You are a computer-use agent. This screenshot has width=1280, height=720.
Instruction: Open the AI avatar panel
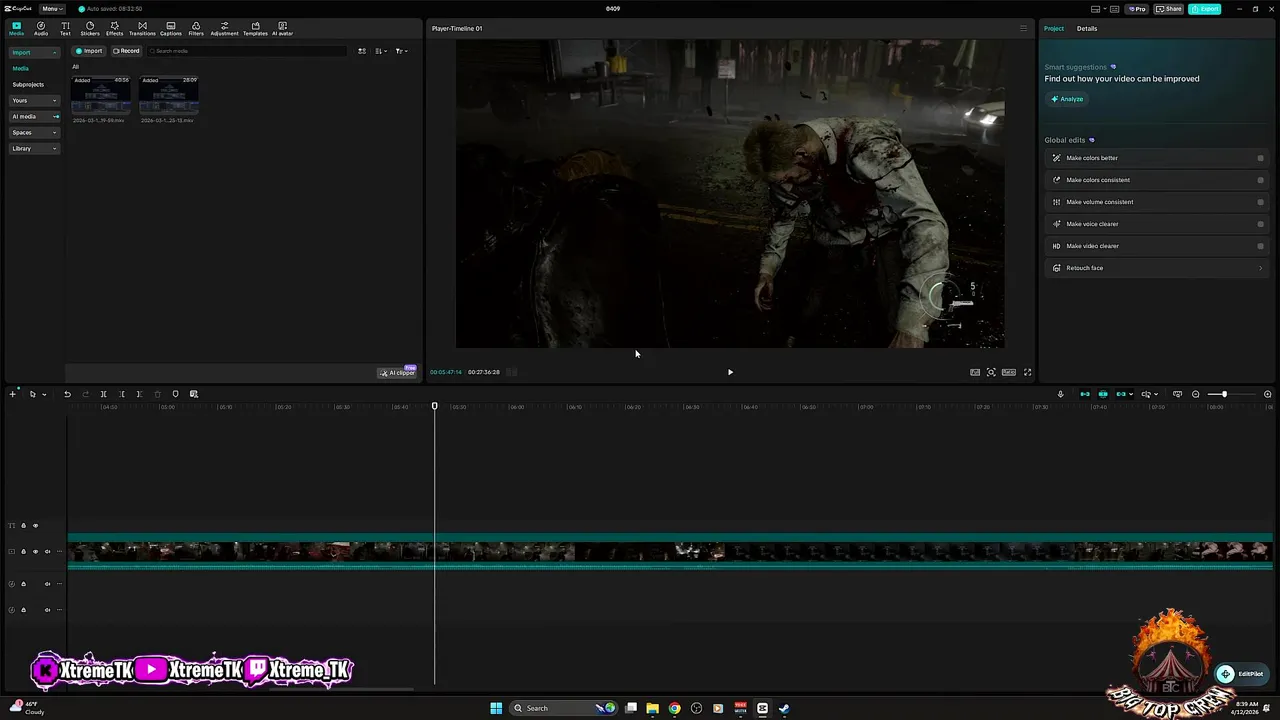pos(282,28)
